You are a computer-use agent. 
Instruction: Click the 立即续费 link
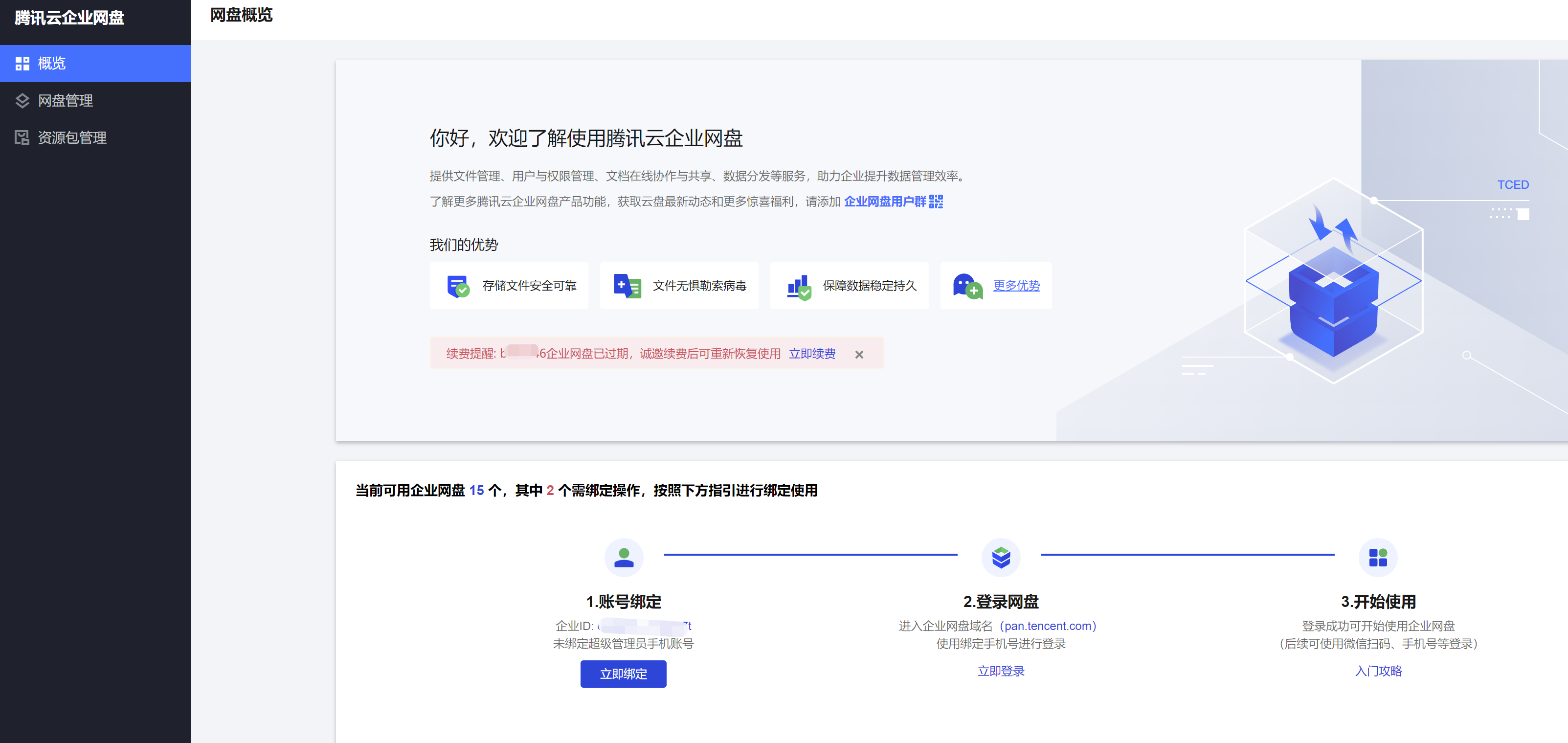tap(812, 354)
